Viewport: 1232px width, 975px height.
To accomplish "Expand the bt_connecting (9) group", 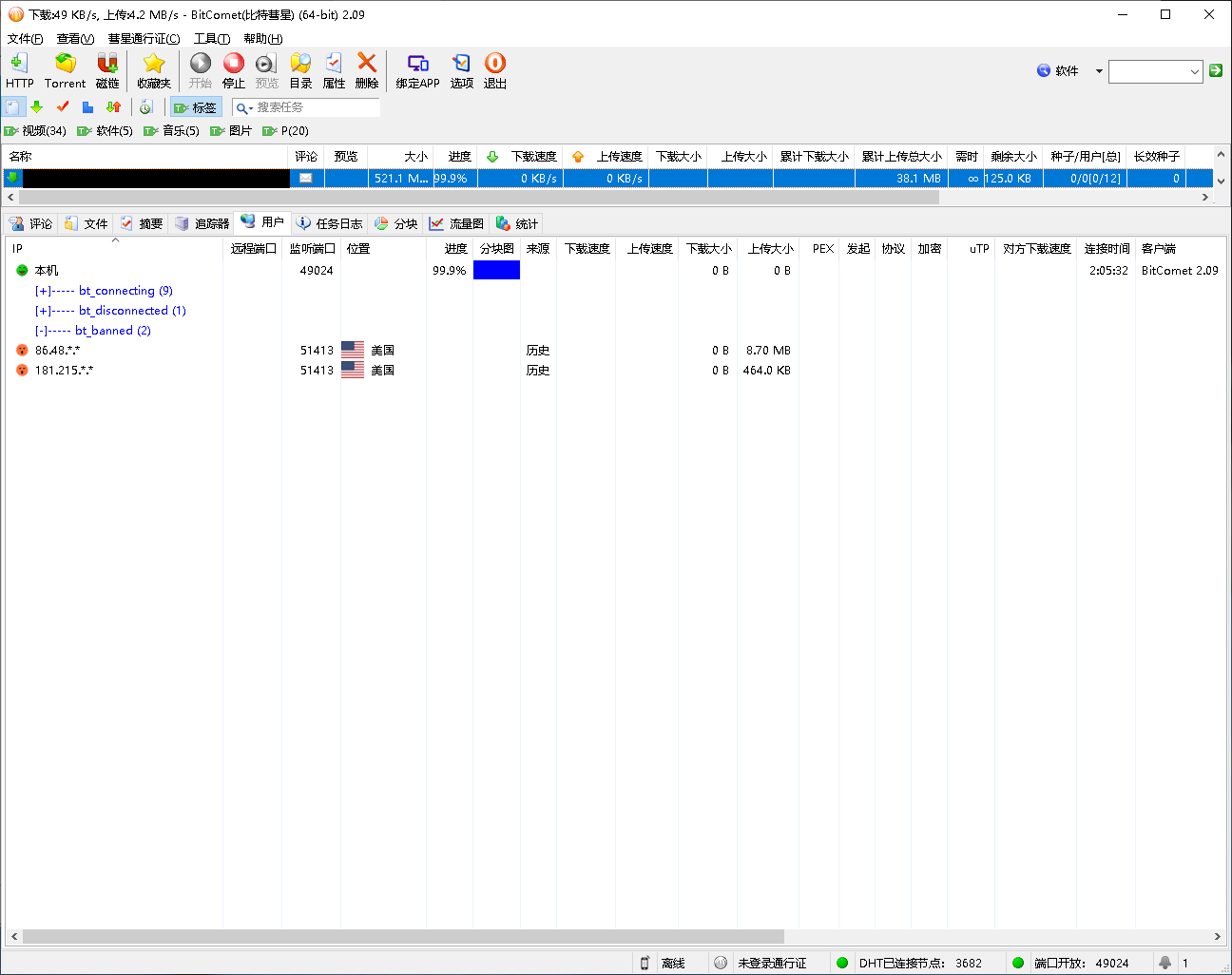I will 43,291.
